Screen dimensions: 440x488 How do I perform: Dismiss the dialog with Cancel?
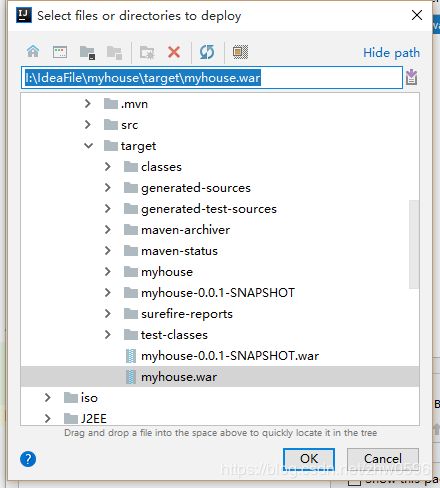tap(383, 459)
